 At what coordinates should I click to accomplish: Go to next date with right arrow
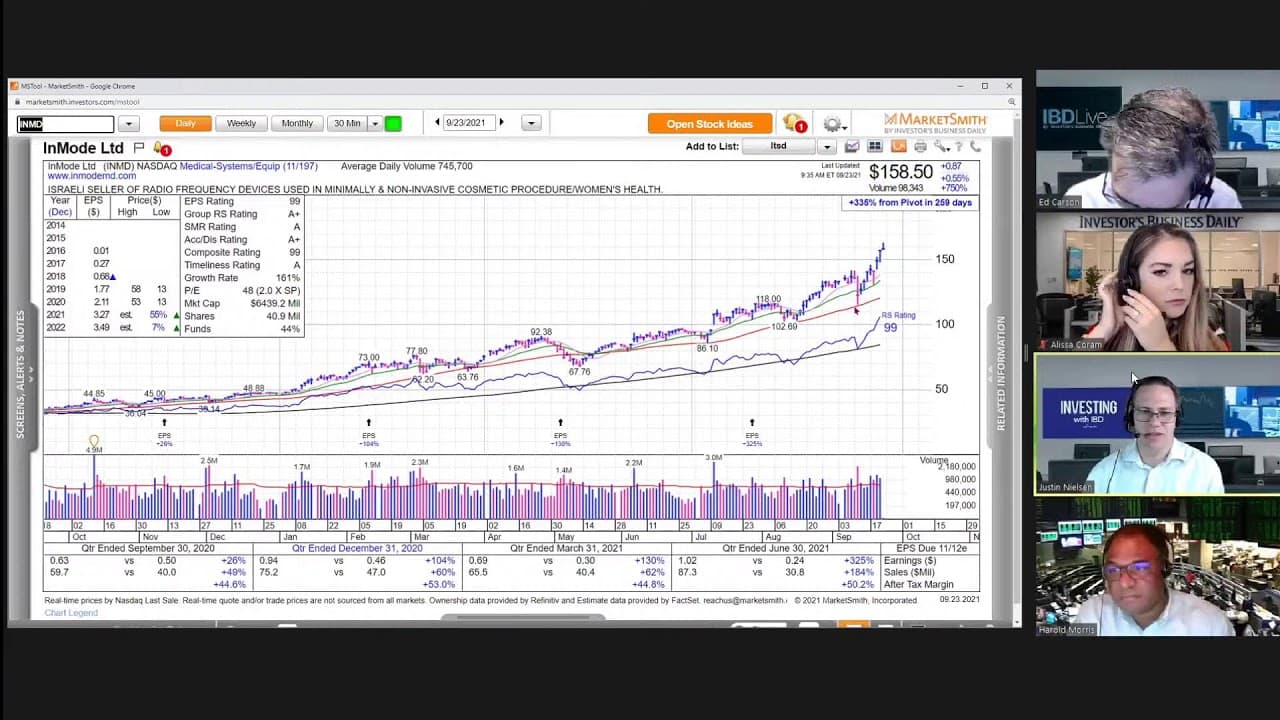coord(502,123)
